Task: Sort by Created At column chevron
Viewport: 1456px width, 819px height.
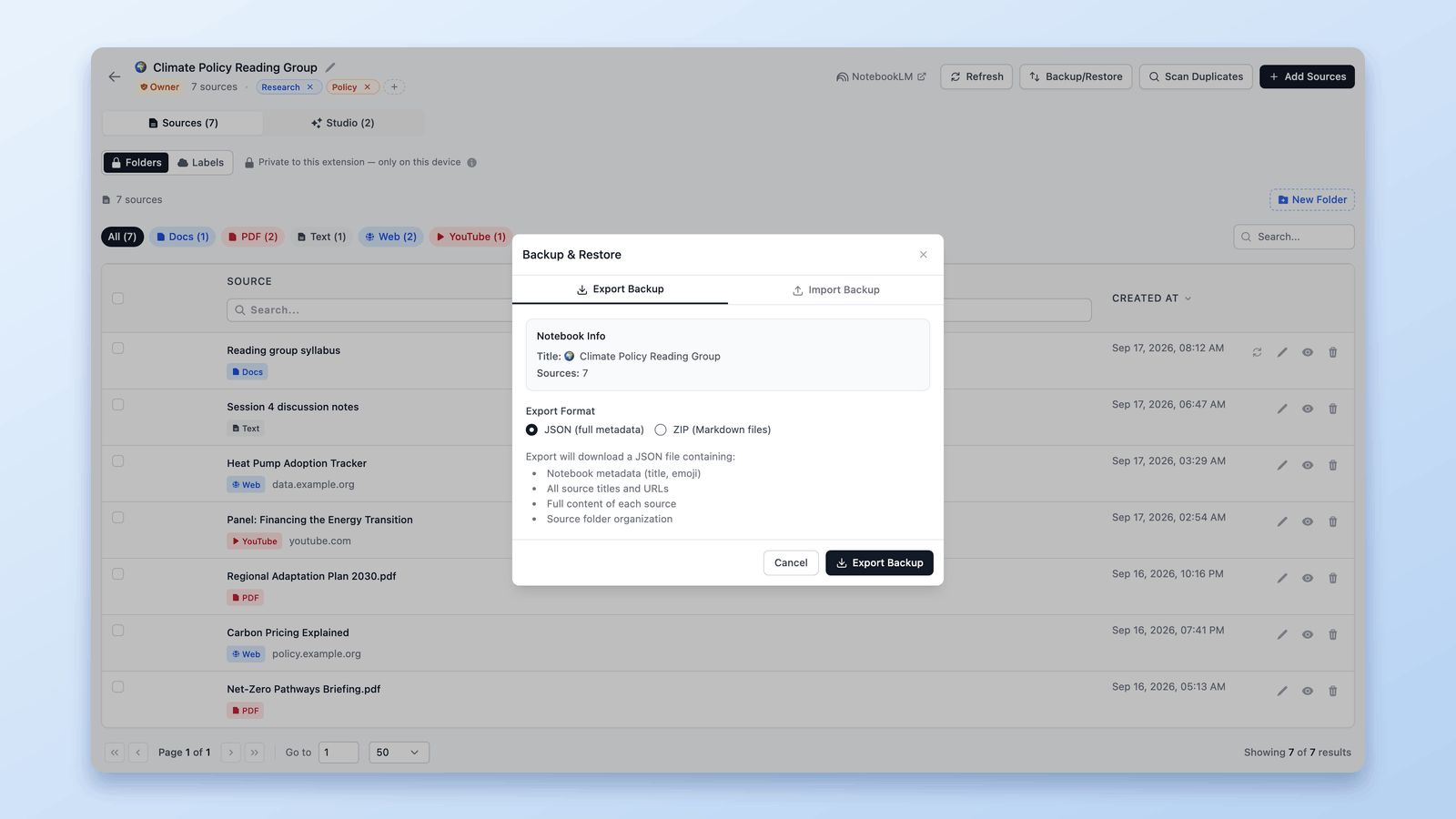Action: tap(1188, 298)
